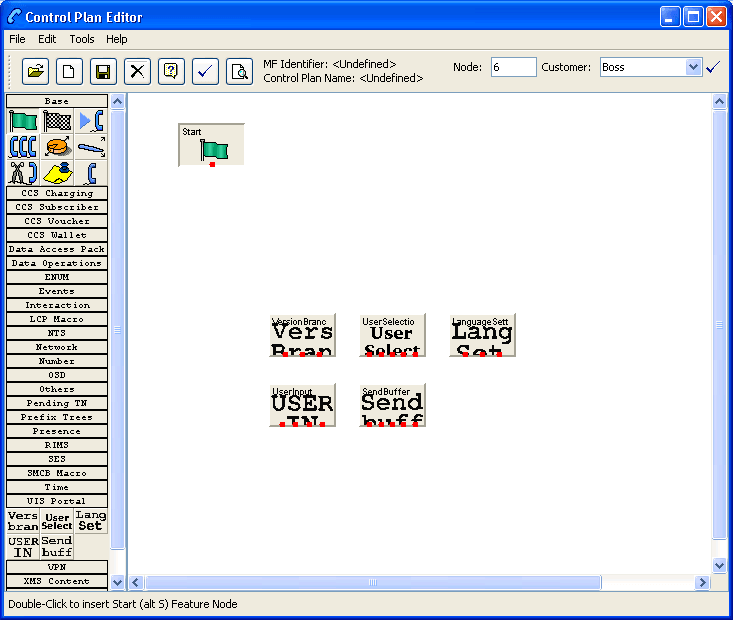Viewport: 733px width, 620px height.
Task: Select the play arrow with phone palette icon
Action: pyautogui.click(x=91, y=121)
